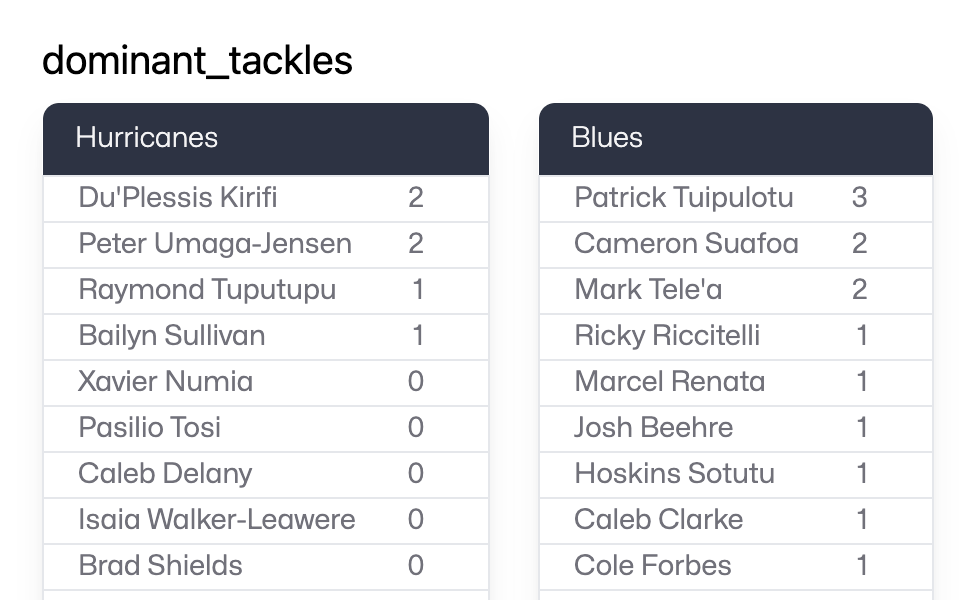Open Mark Tele'a player entry
This screenshot has height=600, width=962.
tap(648, 290)
